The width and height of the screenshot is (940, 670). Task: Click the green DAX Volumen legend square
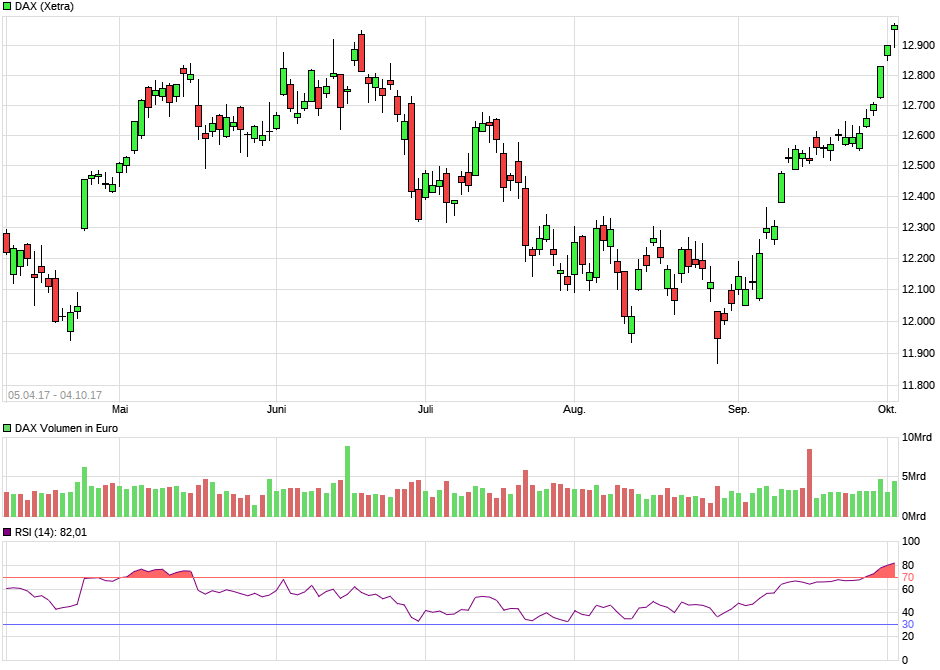pyautogui.click(x=7, y=428)
